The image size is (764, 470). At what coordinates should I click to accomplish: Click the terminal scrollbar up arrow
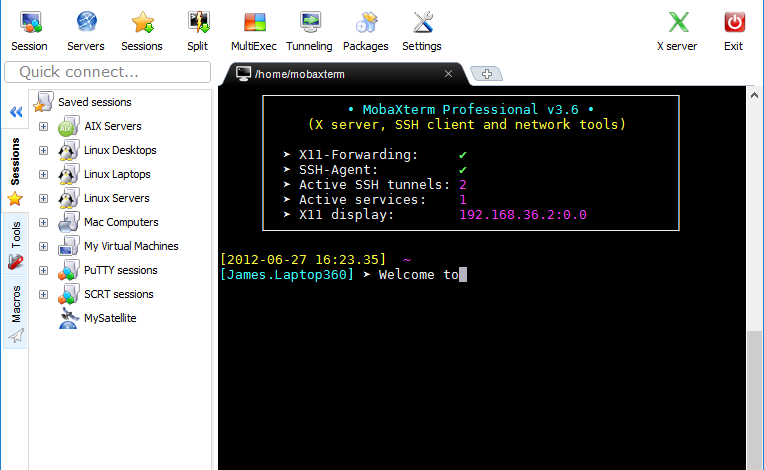(754, 95)
